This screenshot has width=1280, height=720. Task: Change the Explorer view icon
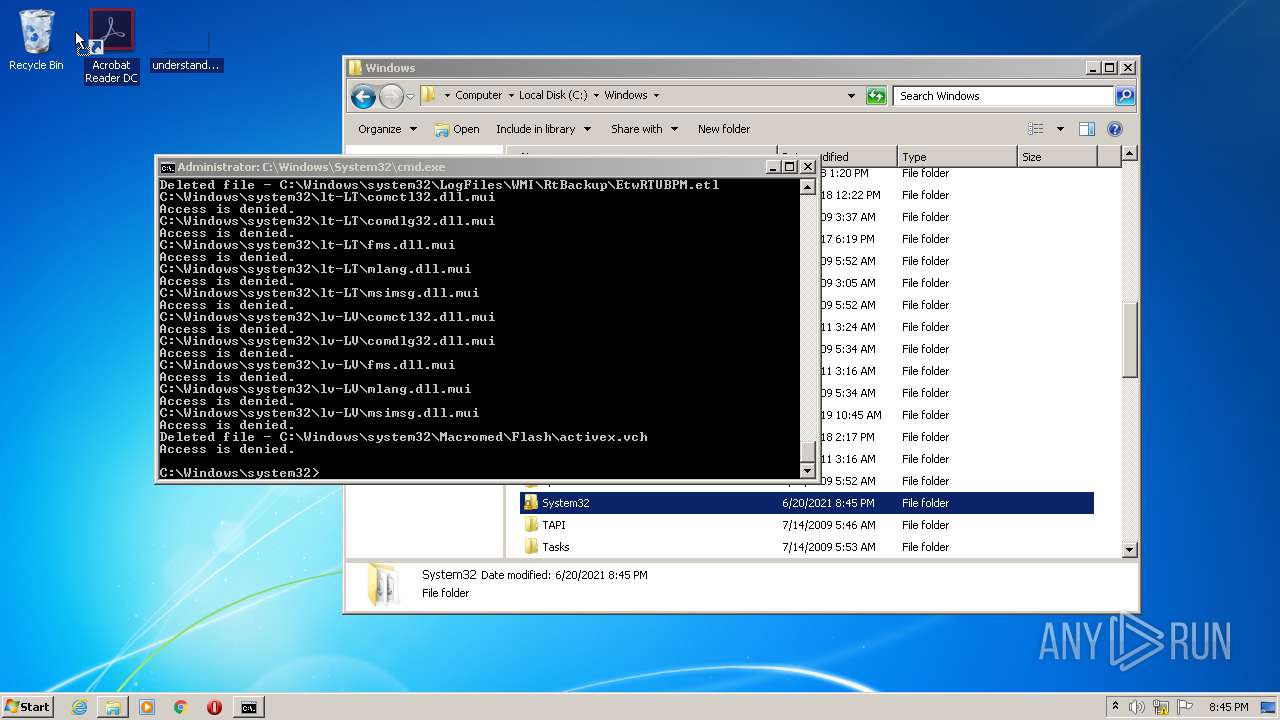[x=1036, y=129]
